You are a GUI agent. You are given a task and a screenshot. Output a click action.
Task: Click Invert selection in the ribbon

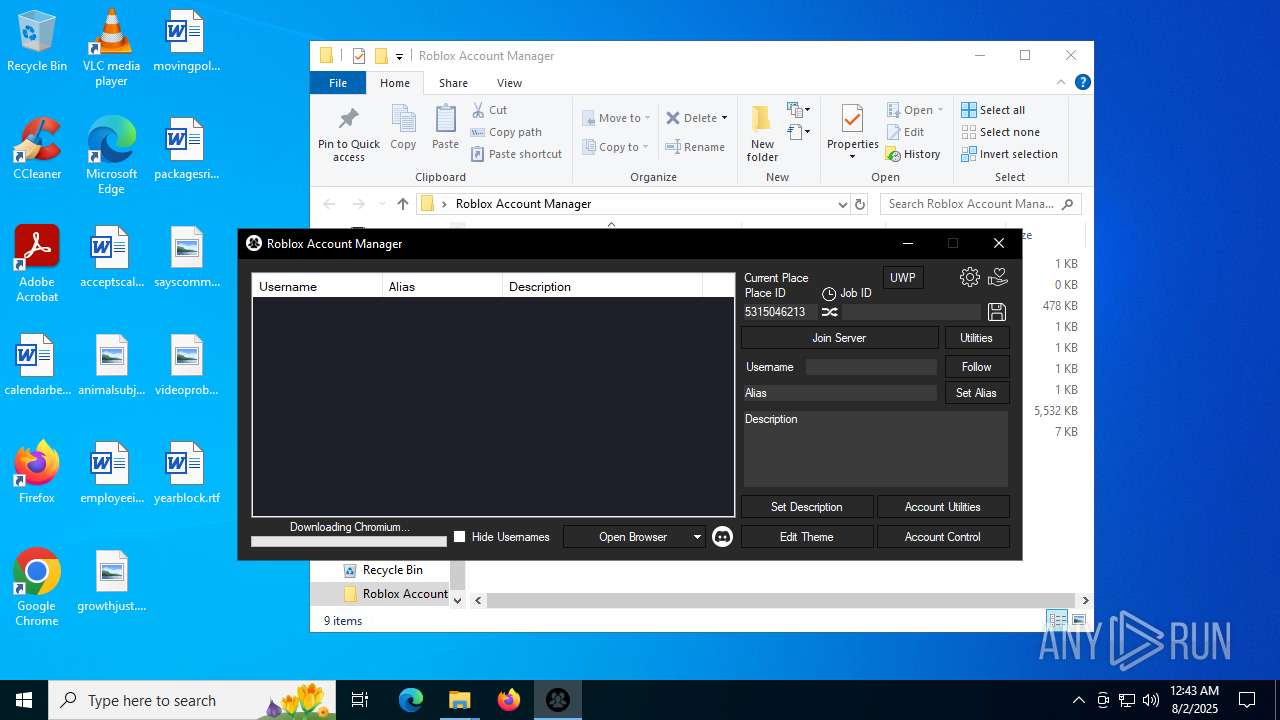pos(1010,154)
